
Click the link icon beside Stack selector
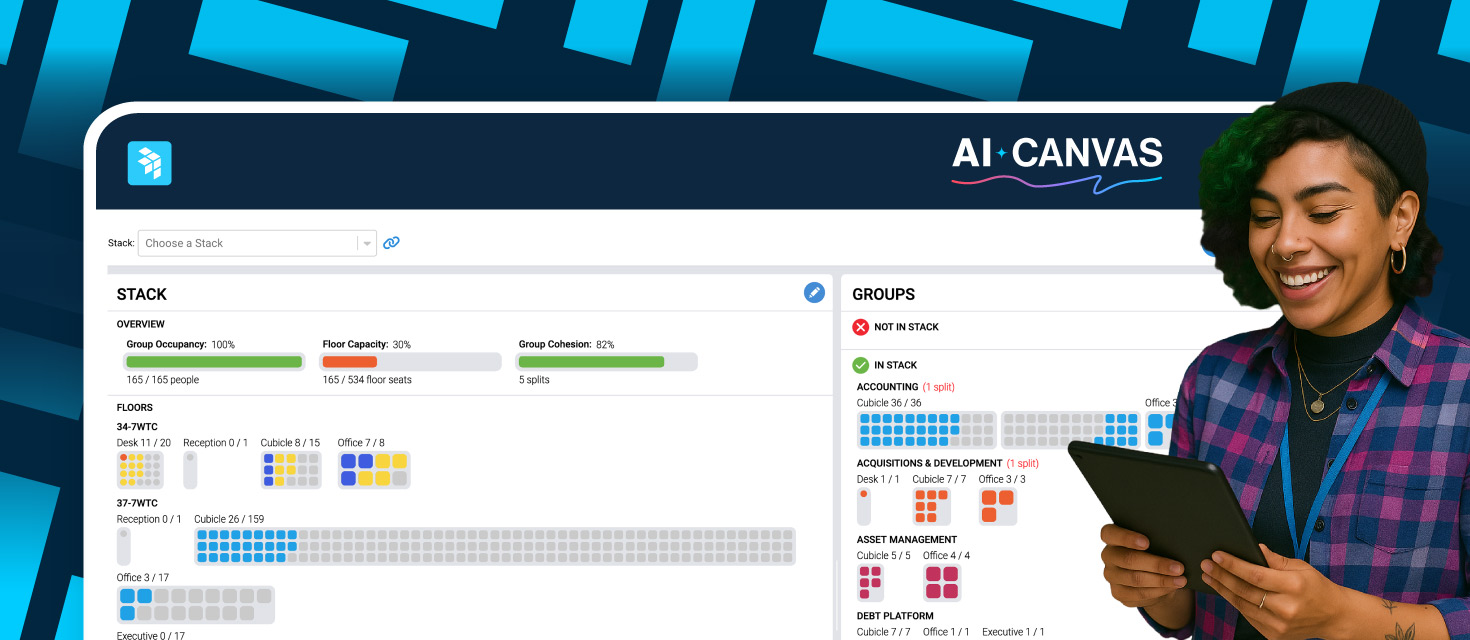point(391,243)
